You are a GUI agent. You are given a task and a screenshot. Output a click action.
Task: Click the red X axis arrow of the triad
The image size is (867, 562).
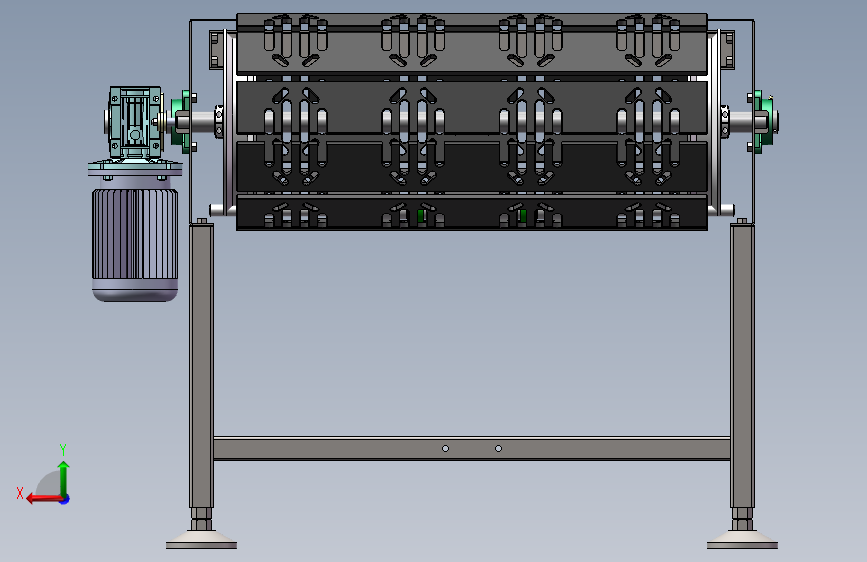44,499
